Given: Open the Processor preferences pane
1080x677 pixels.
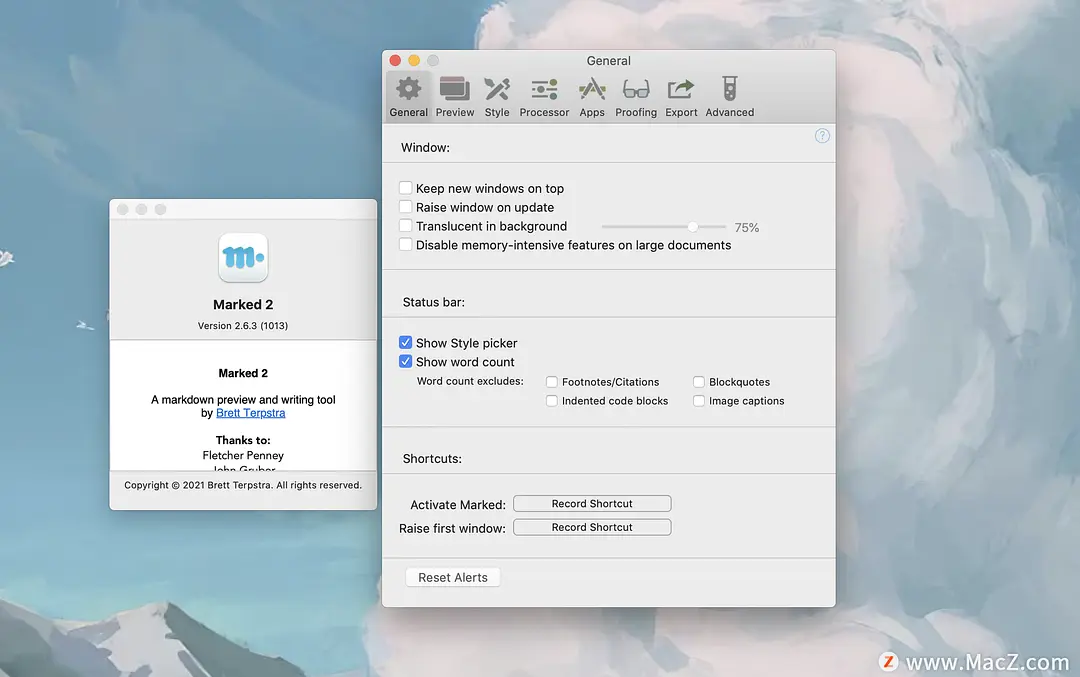Looking at the screenshot, I should tap(544, 96).
